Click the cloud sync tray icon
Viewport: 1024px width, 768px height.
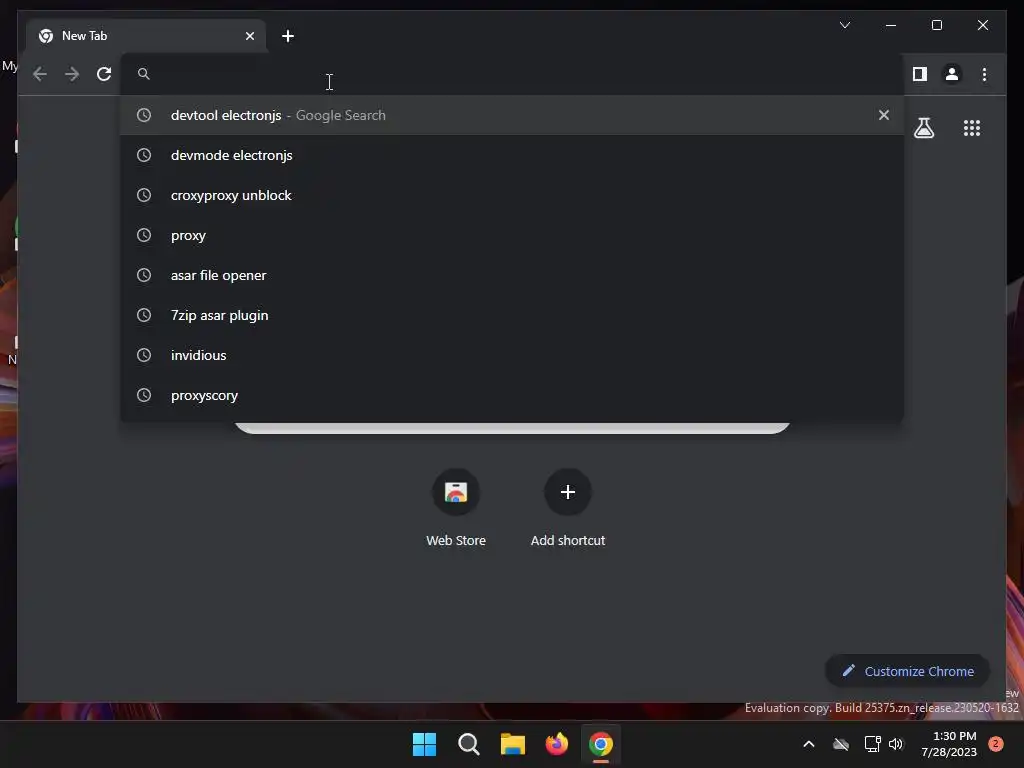coord(841,744)
